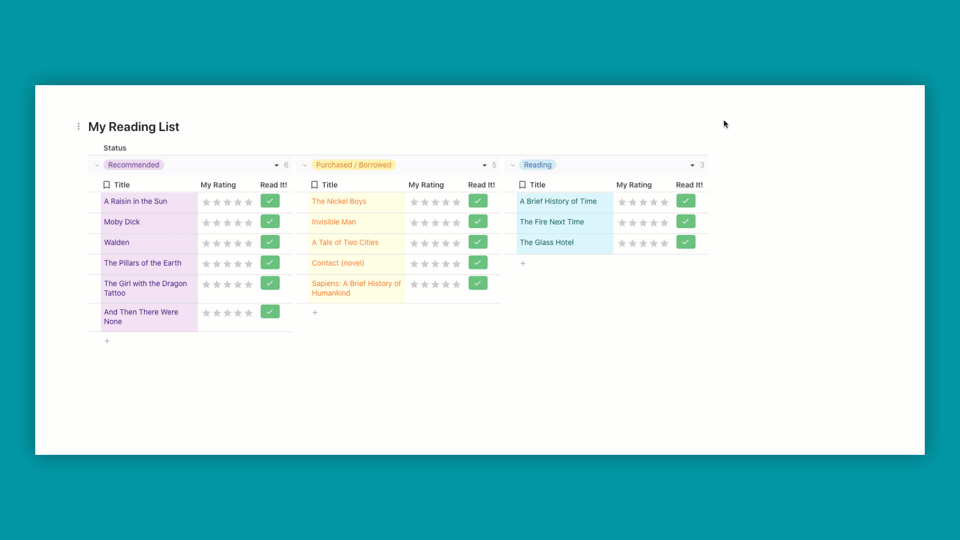Click the My Rating header in the Reading group
Viewport: 960px width, 540px height.
[634, 185]
